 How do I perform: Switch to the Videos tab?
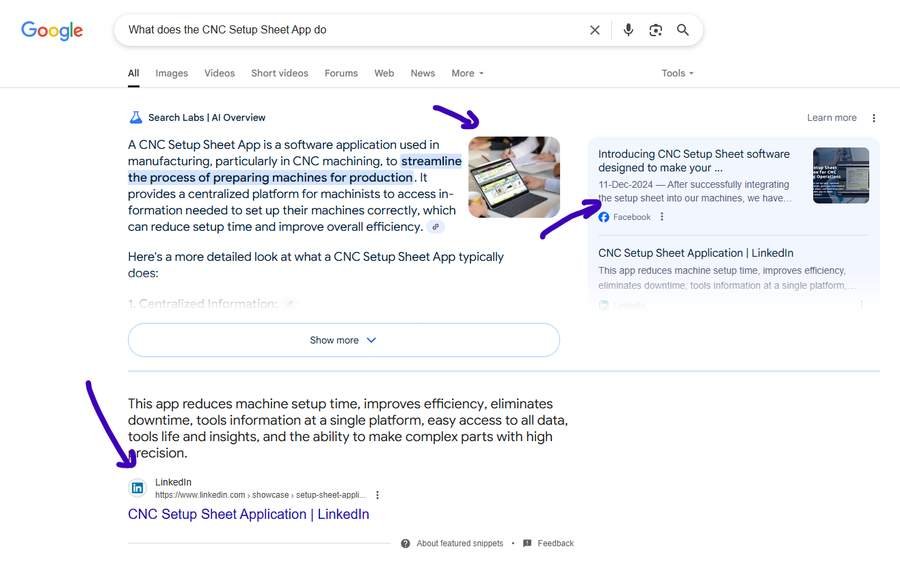(219, 73)
